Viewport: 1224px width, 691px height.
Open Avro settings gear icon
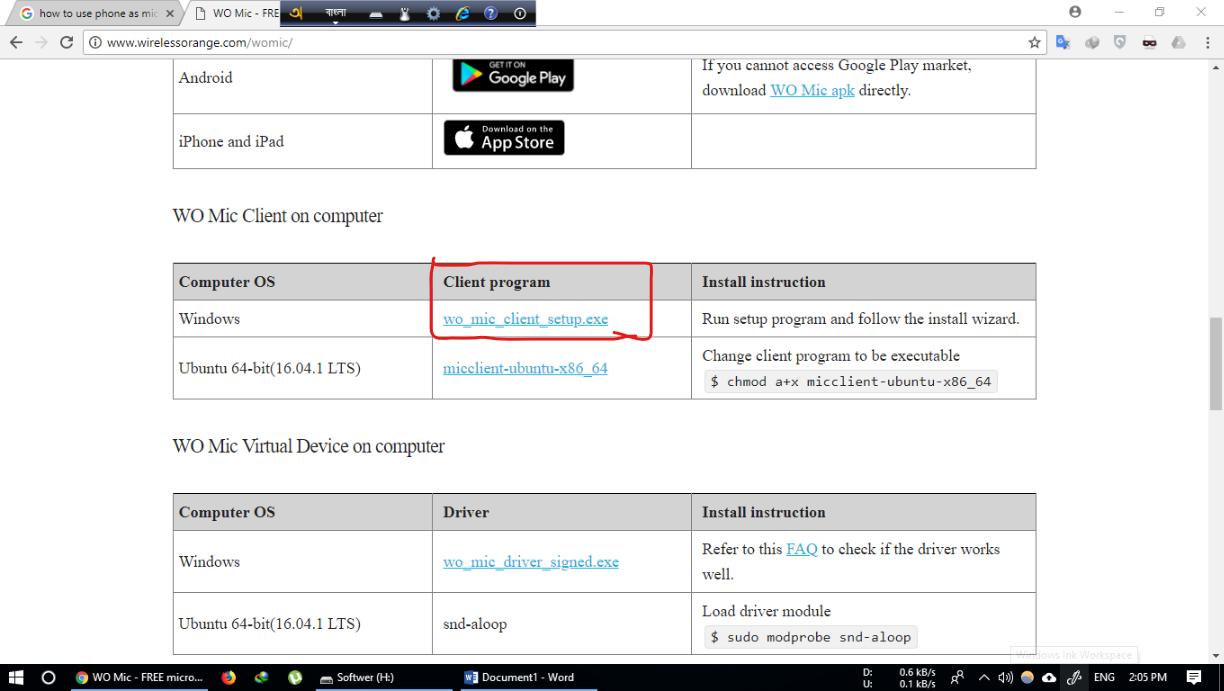coord(433,14)
